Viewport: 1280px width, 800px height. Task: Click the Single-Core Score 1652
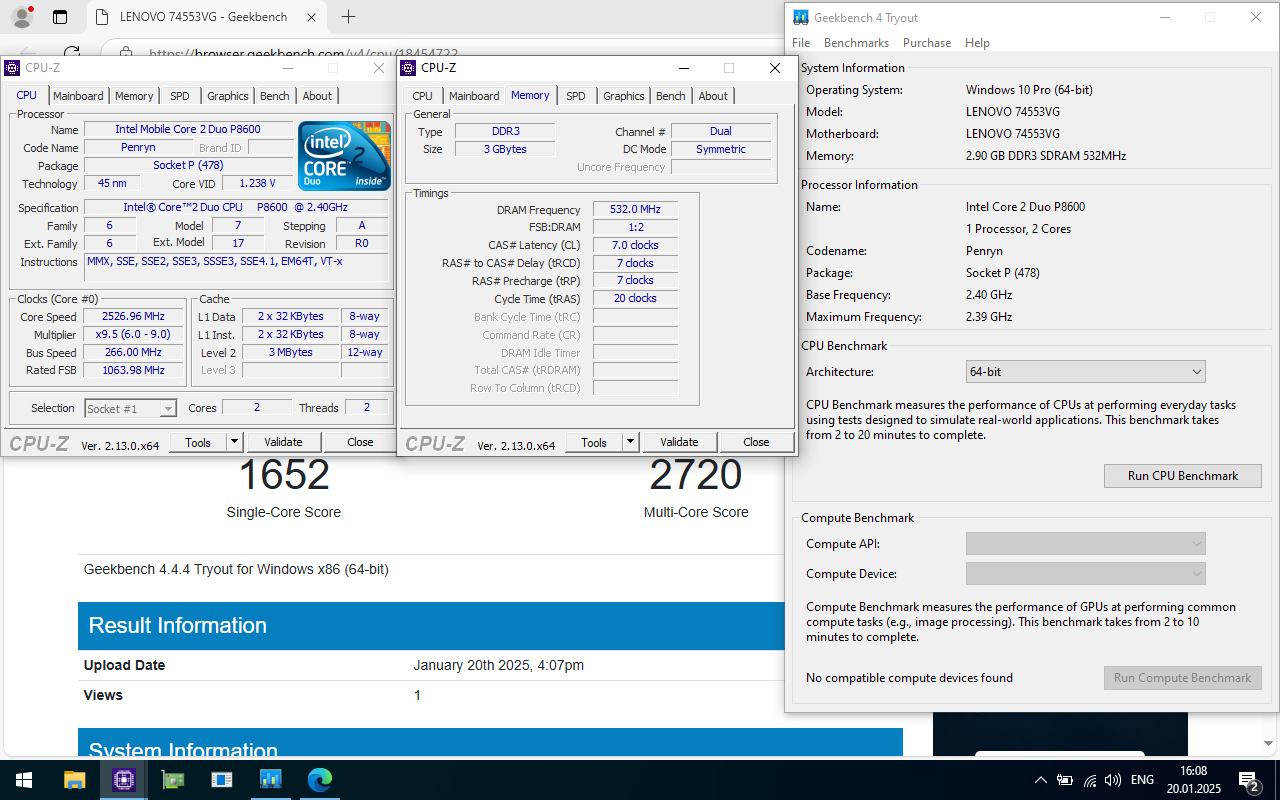284,474
